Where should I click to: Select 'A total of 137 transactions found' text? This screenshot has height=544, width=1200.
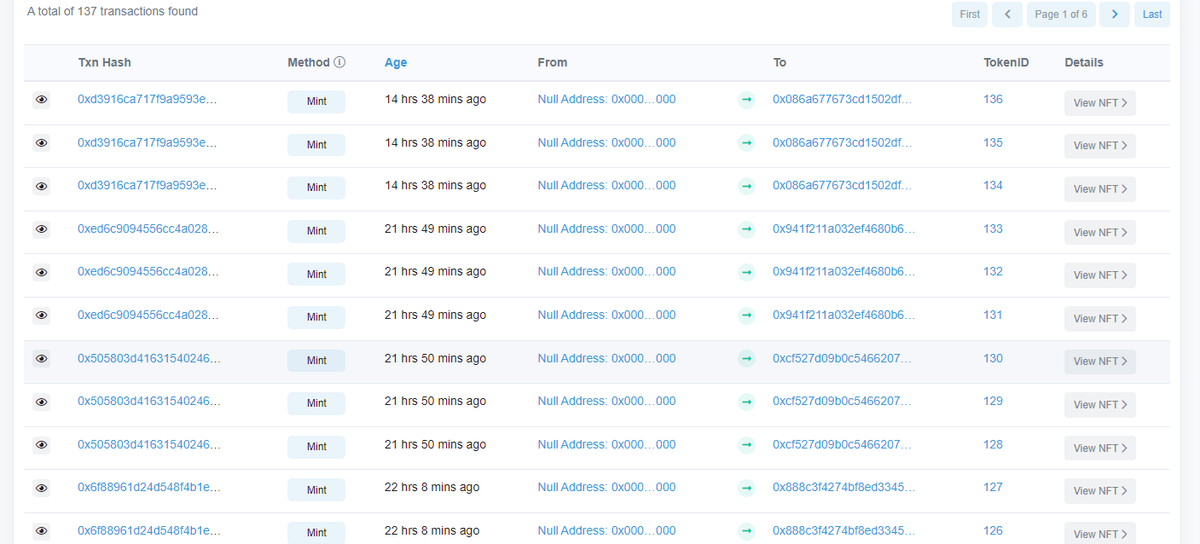click(112, 11)
